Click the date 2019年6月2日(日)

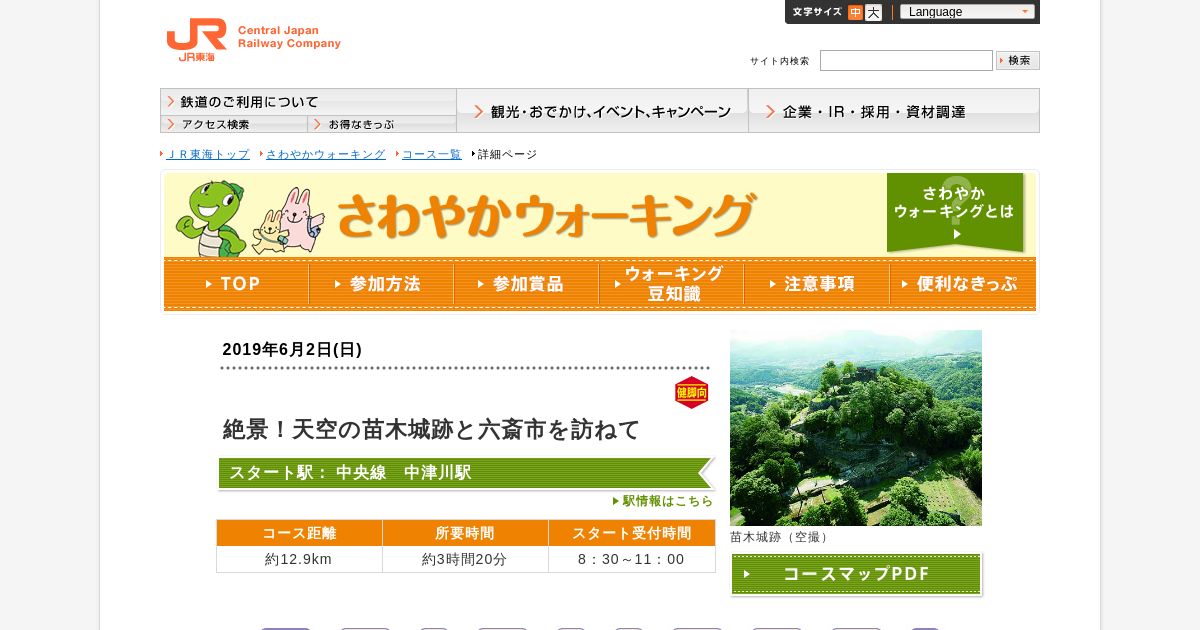(x=292, y=349)
